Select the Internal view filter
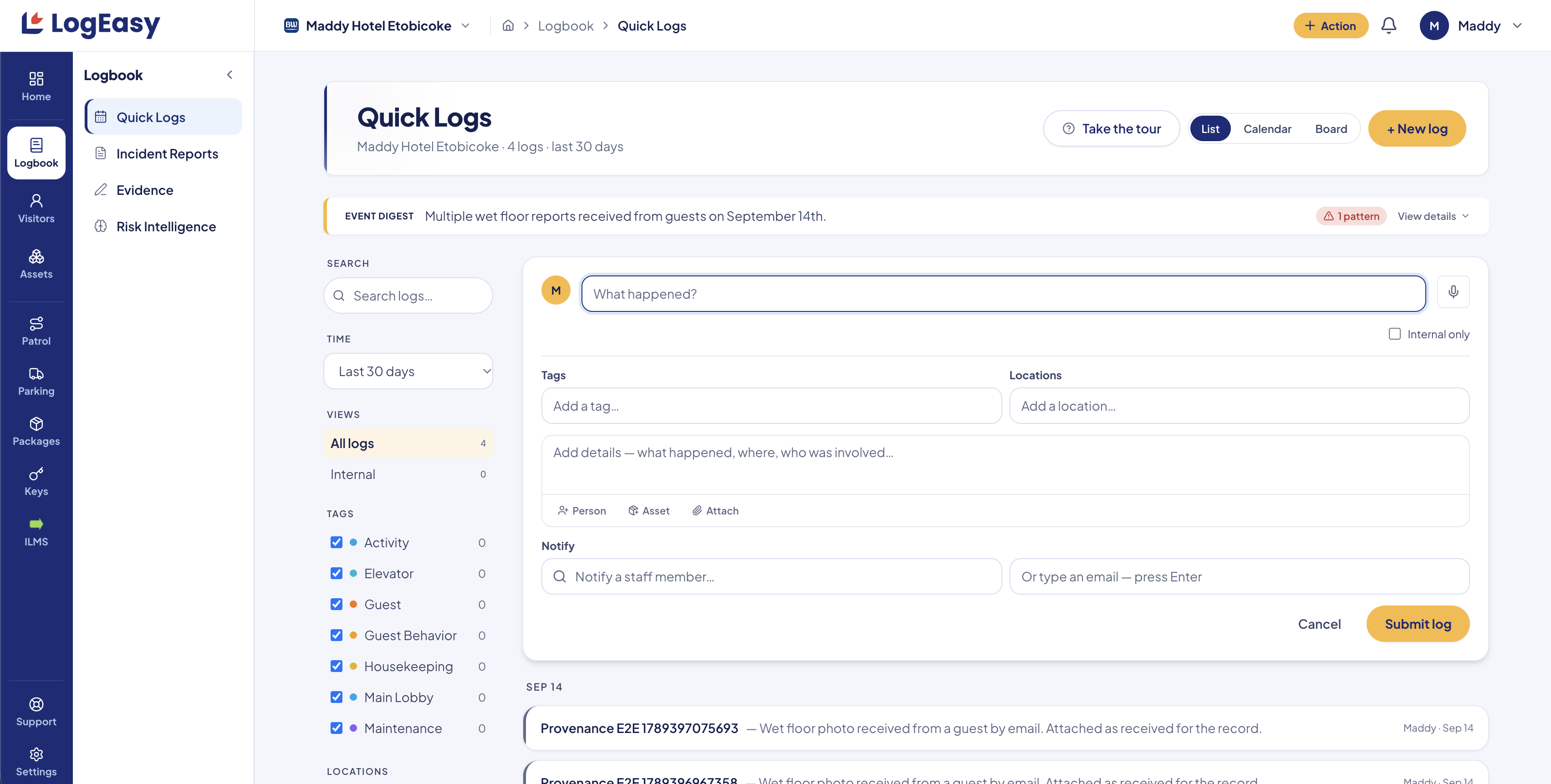This screenshot has width=1551, height=784. pyautogui.click(x=408, y=474)
